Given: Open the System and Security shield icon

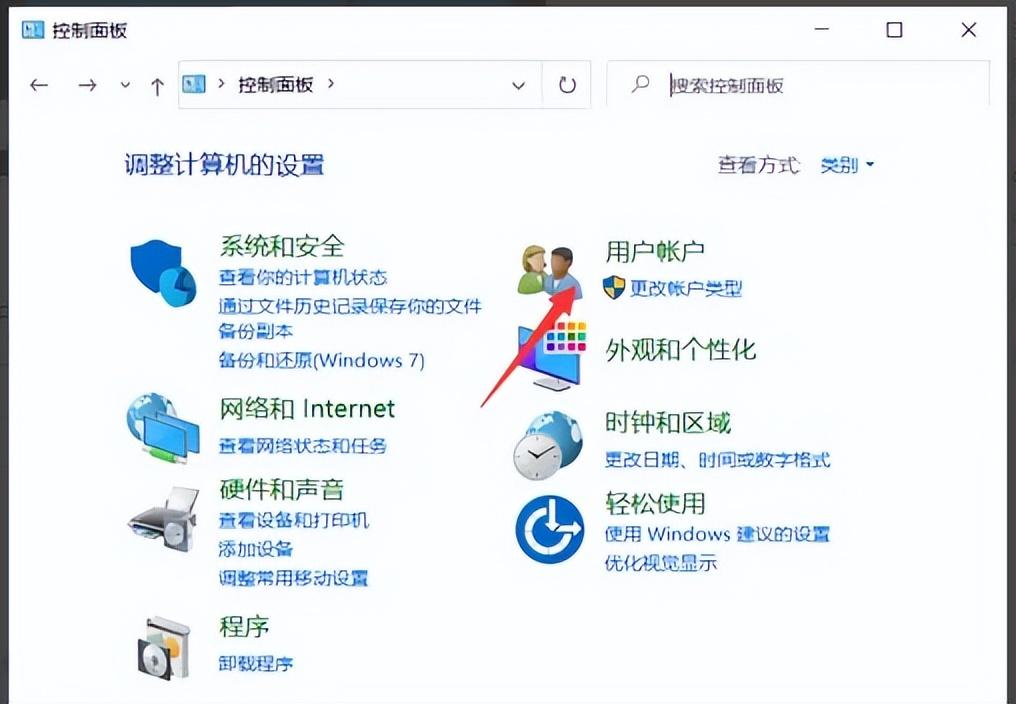Looking at the screenshot, I should tap(163, 273).
